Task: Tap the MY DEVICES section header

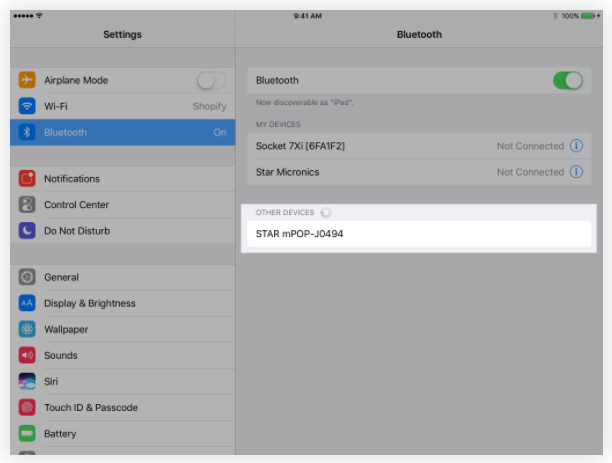Action: 278,124
